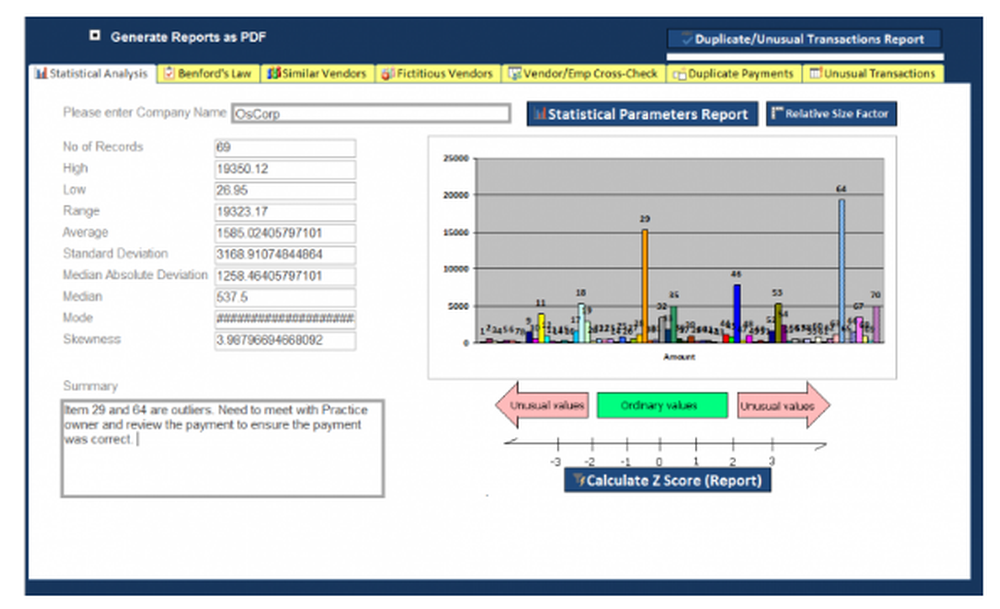
Task: Click the Median Absolute Deviation value field
Action: 285,275
